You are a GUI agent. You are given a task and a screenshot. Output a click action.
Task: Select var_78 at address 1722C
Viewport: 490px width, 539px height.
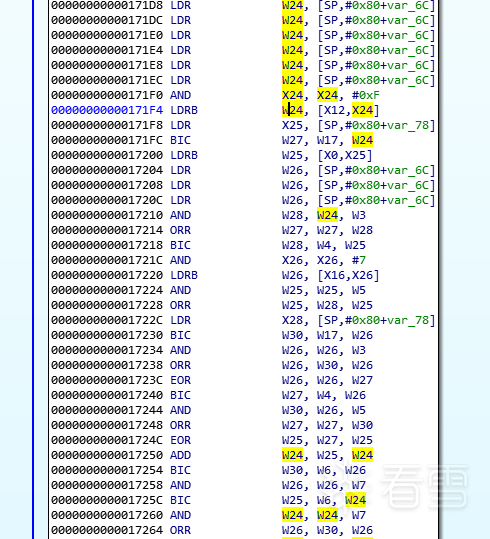tap(408, 320)
